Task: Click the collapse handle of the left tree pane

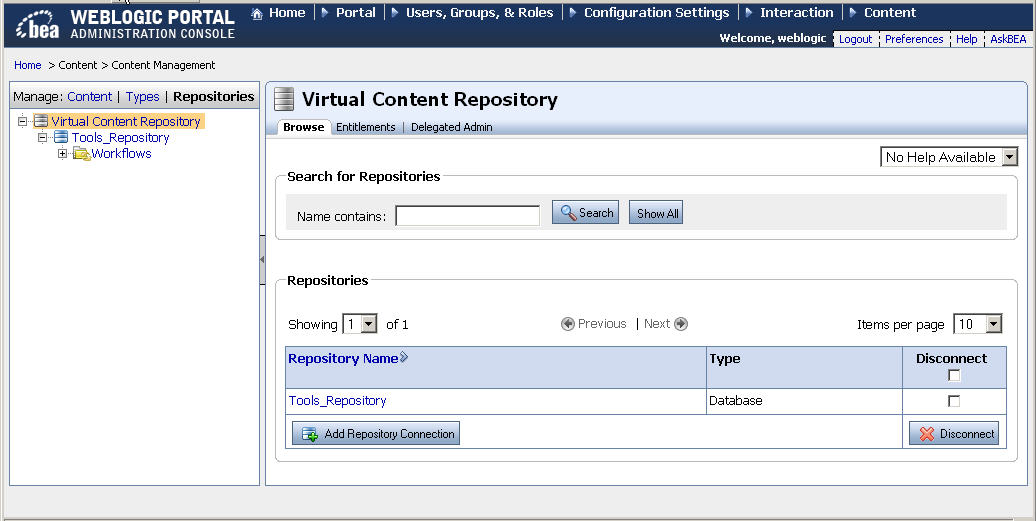Action: (262, 260)
